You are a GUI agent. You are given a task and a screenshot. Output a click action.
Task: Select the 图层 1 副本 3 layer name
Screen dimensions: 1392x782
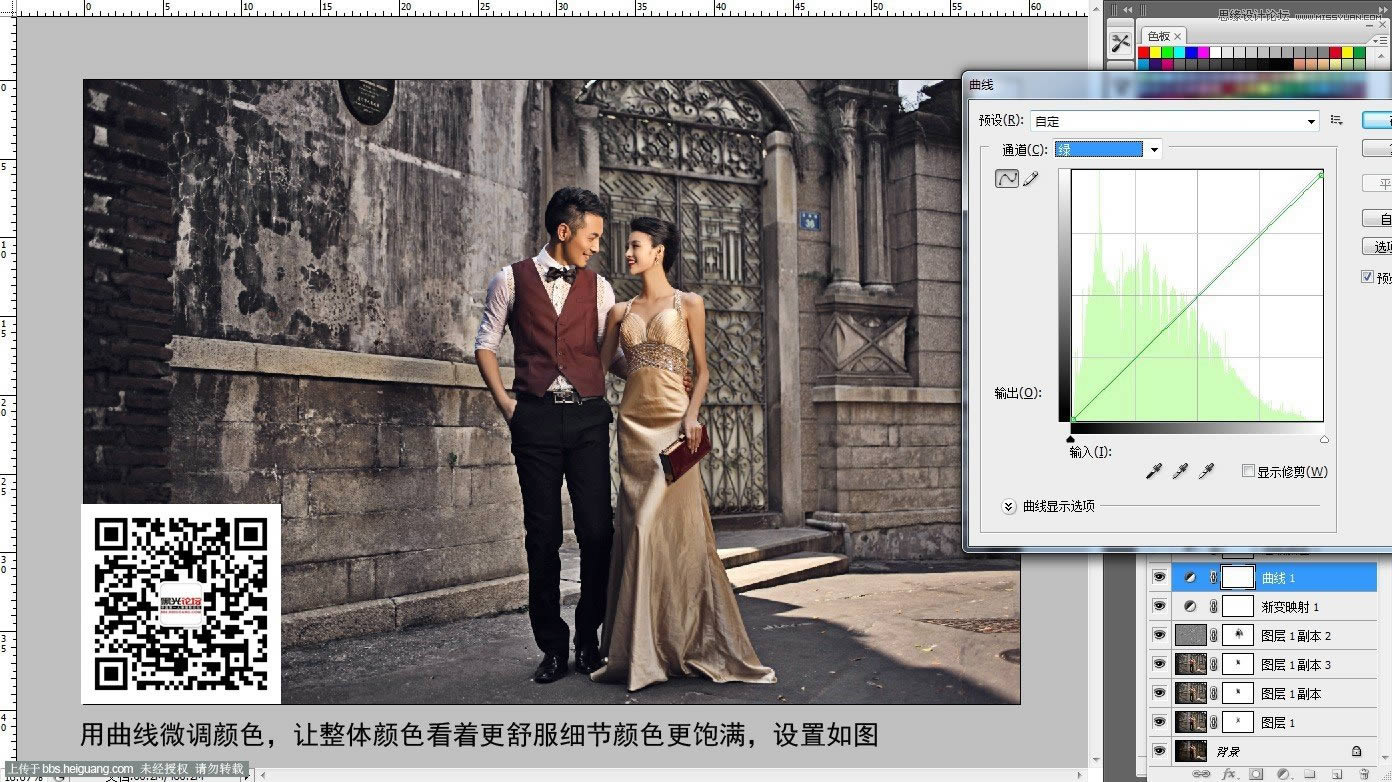click(x=1296, y=665)
